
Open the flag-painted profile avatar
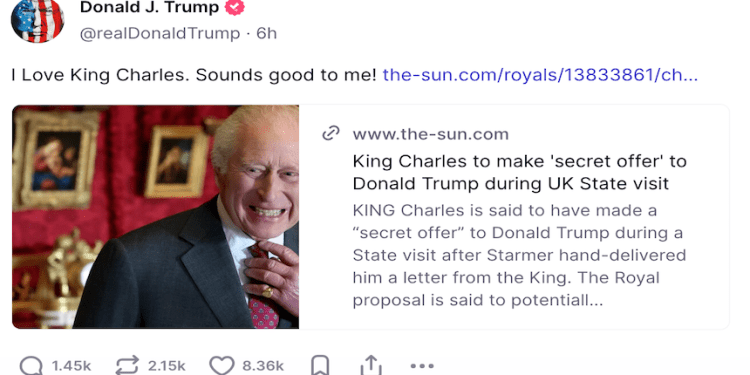click(37, 21)
